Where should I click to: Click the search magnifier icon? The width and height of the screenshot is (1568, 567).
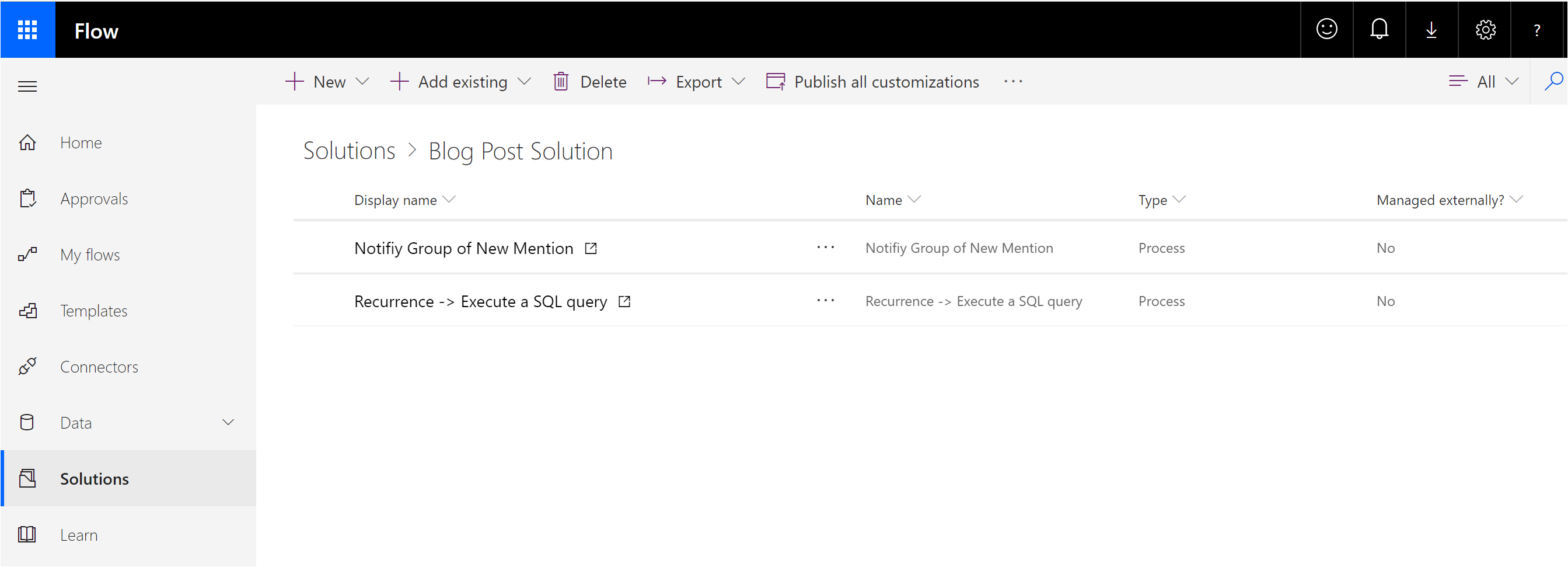point(1553,81)
